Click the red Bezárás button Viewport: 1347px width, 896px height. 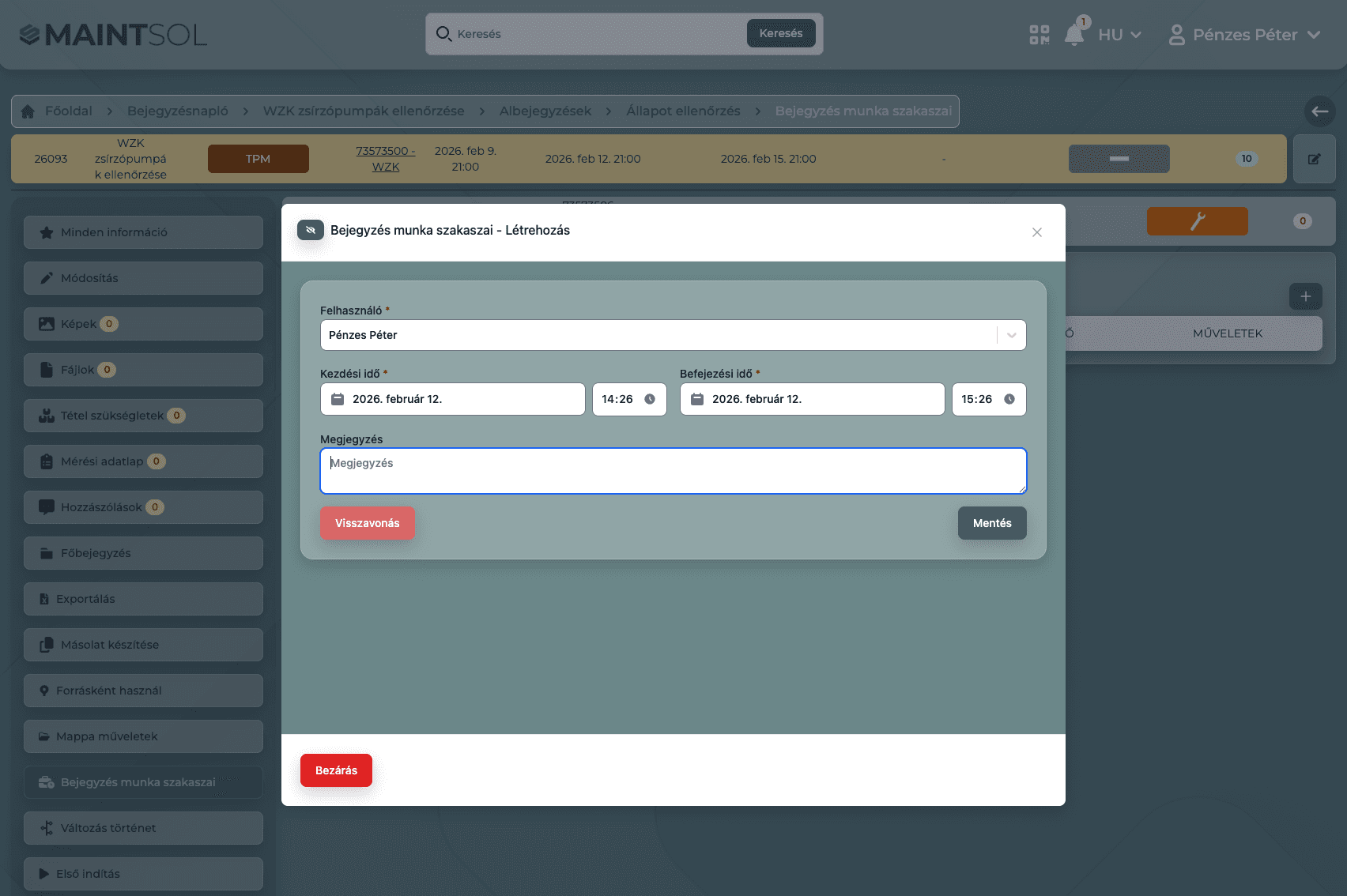[336, 770]
